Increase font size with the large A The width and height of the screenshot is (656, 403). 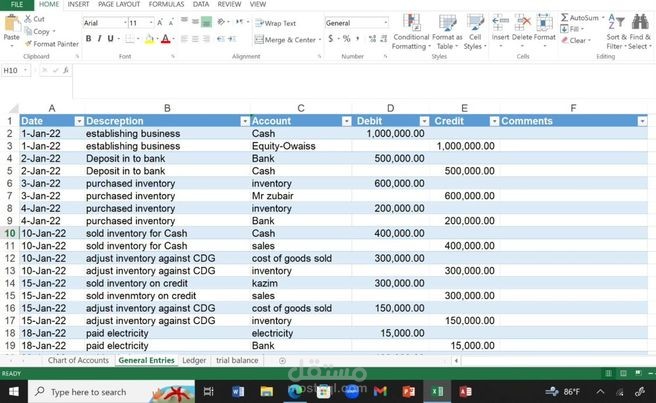tap(160, 23)
